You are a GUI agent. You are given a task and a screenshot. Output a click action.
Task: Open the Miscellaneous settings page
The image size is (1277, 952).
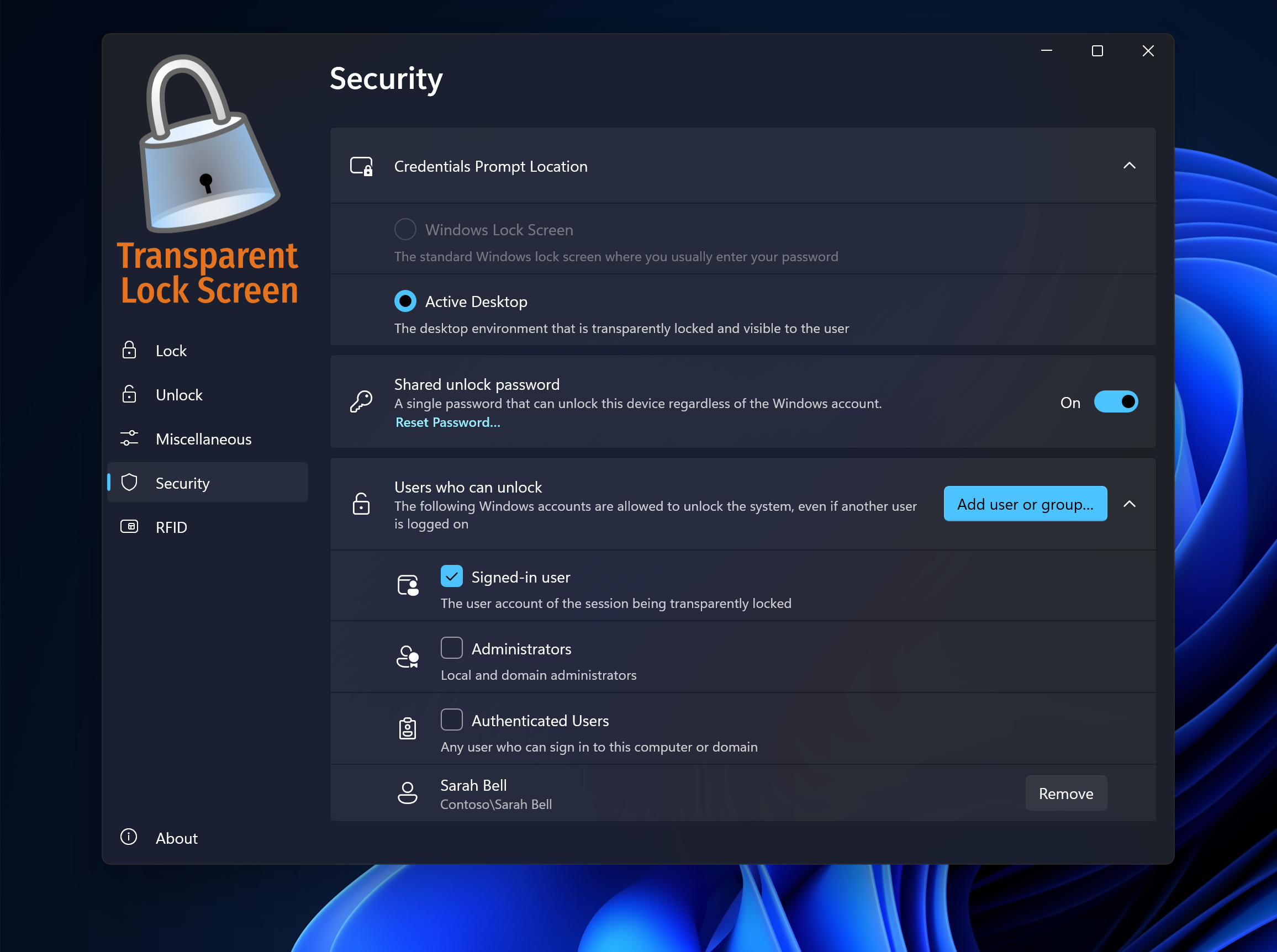[x=203, y=438]
